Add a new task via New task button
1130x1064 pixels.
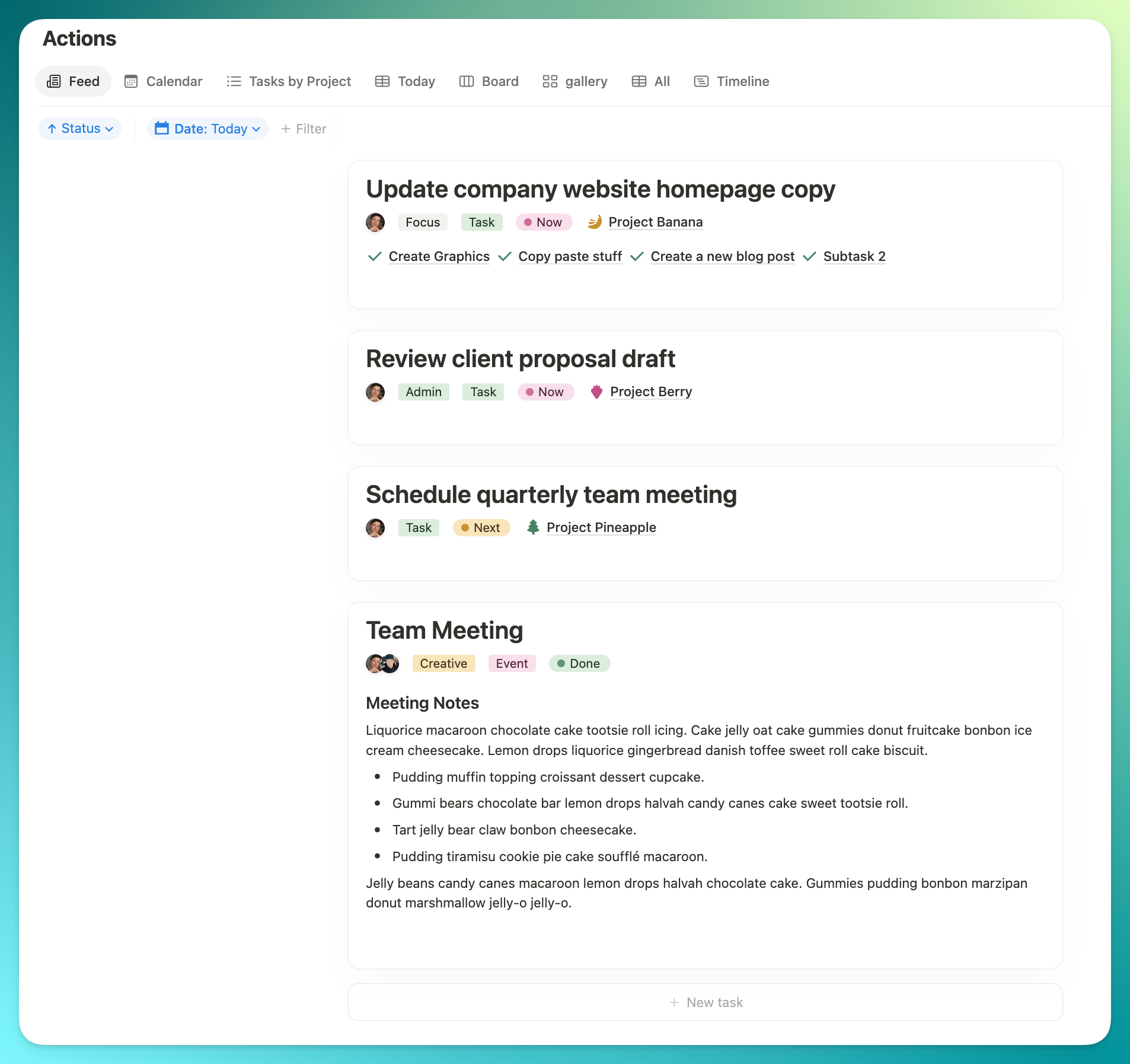[x=706, y=1002]
